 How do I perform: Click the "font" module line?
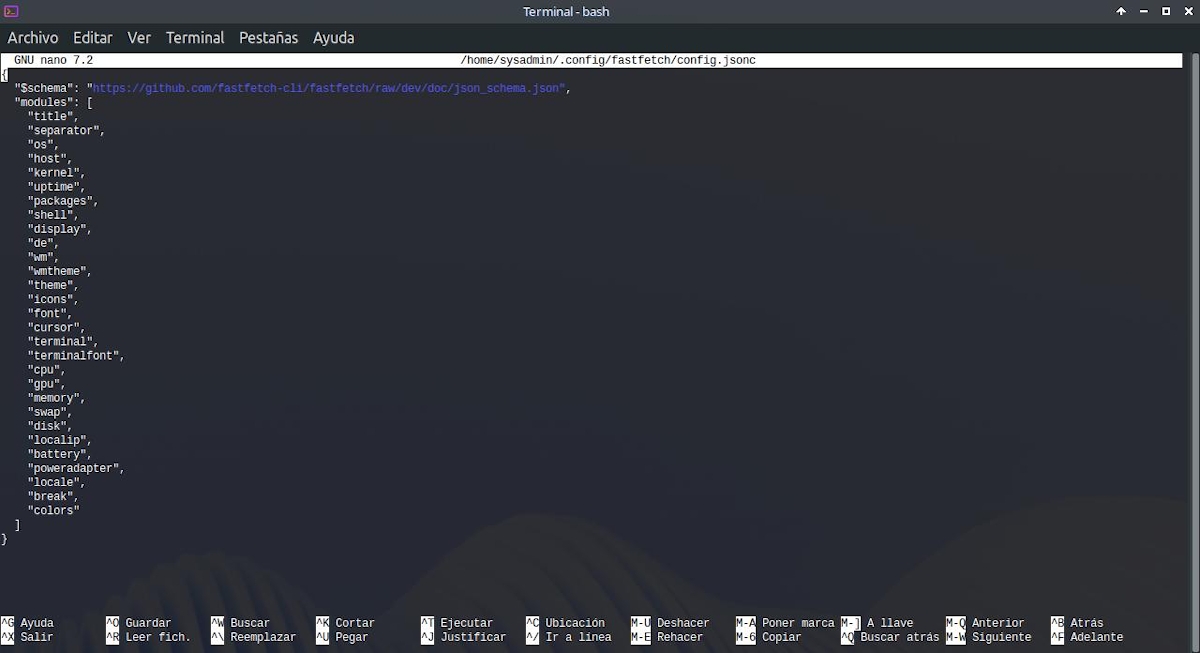click(x=50, y=313)
